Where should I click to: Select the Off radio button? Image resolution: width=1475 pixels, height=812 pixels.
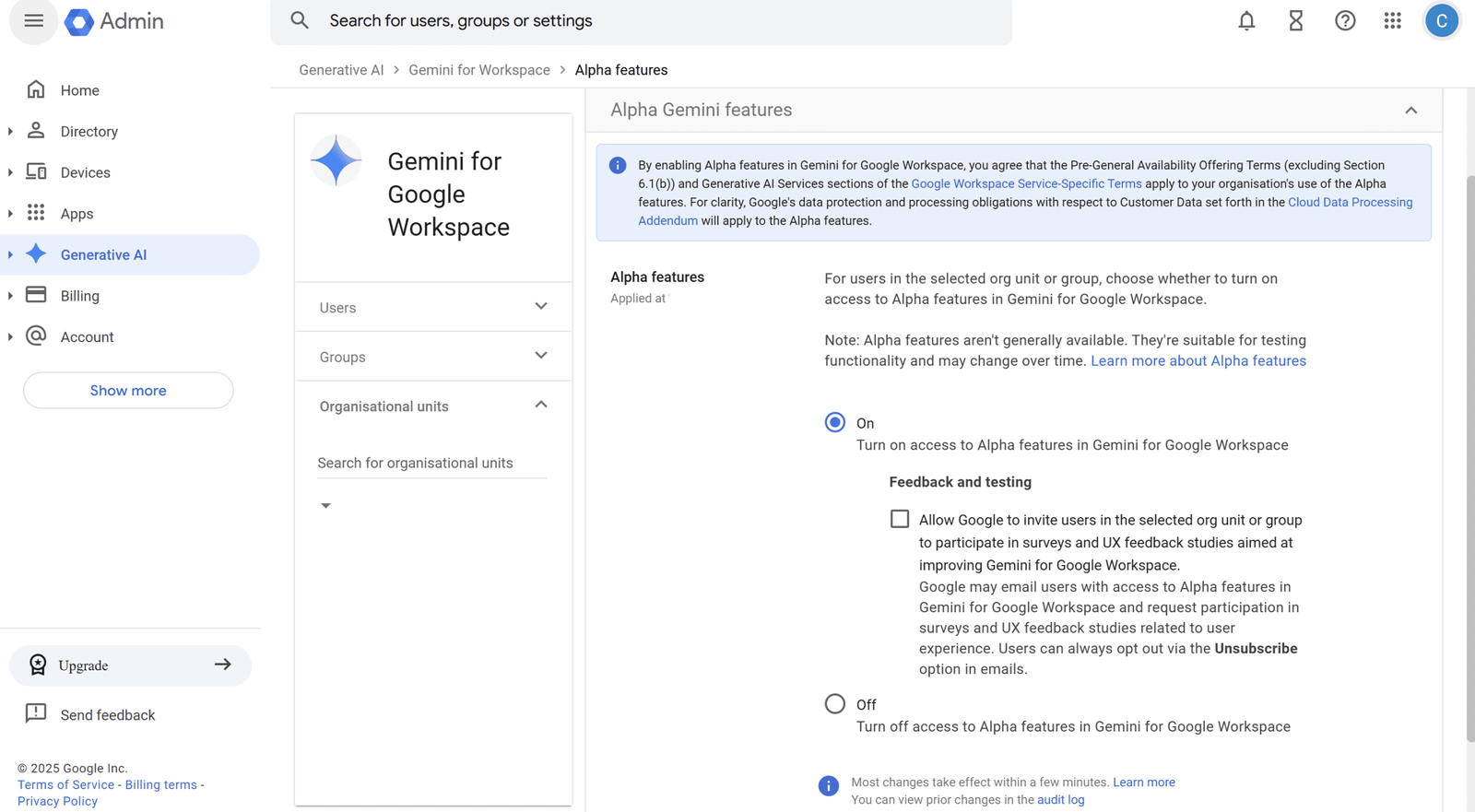[835, 704]
